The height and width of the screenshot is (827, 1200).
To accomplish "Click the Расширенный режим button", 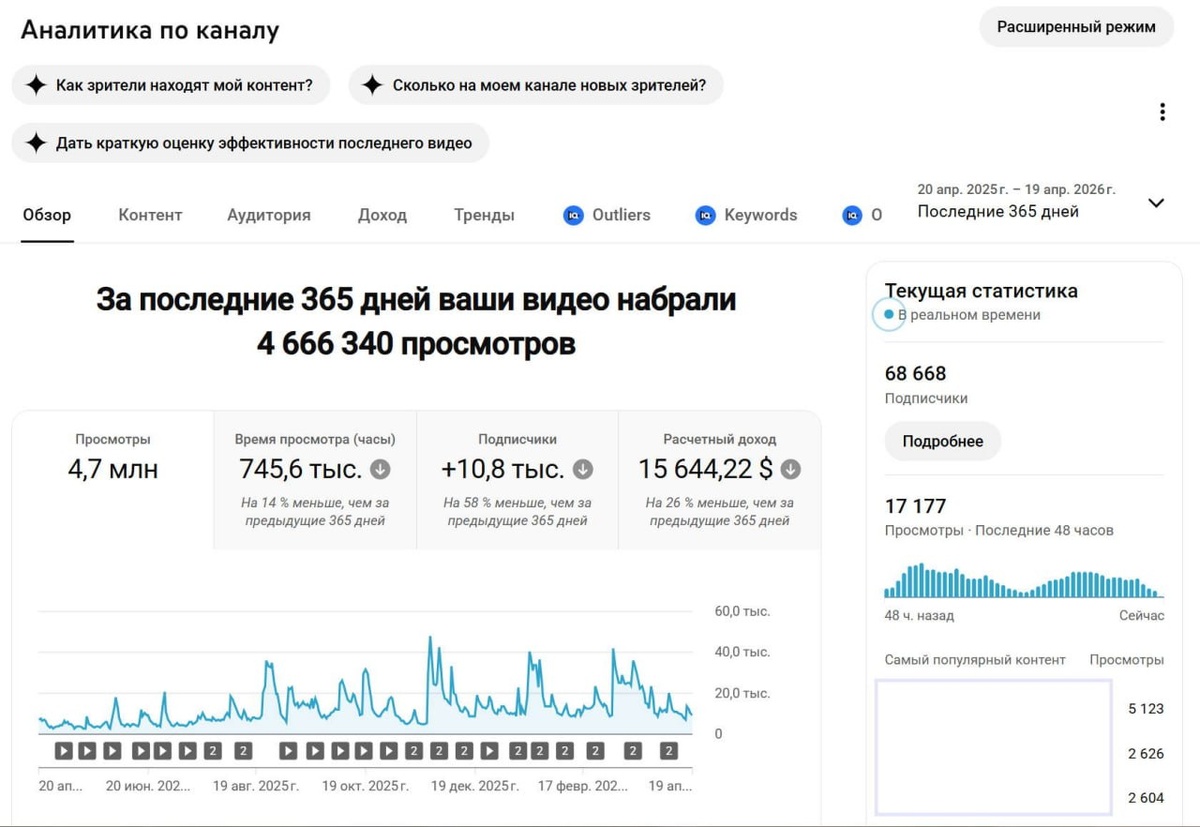I will tap(1076, 27).
